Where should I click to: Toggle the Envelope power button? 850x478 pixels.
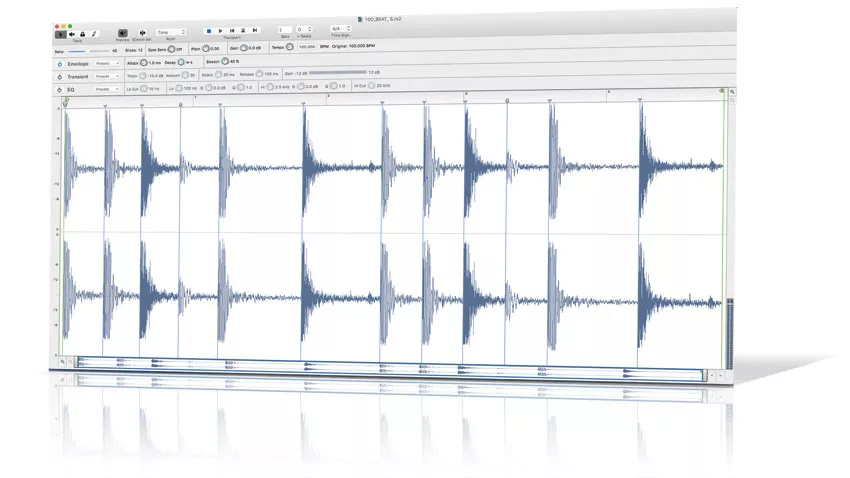point(59,62)
